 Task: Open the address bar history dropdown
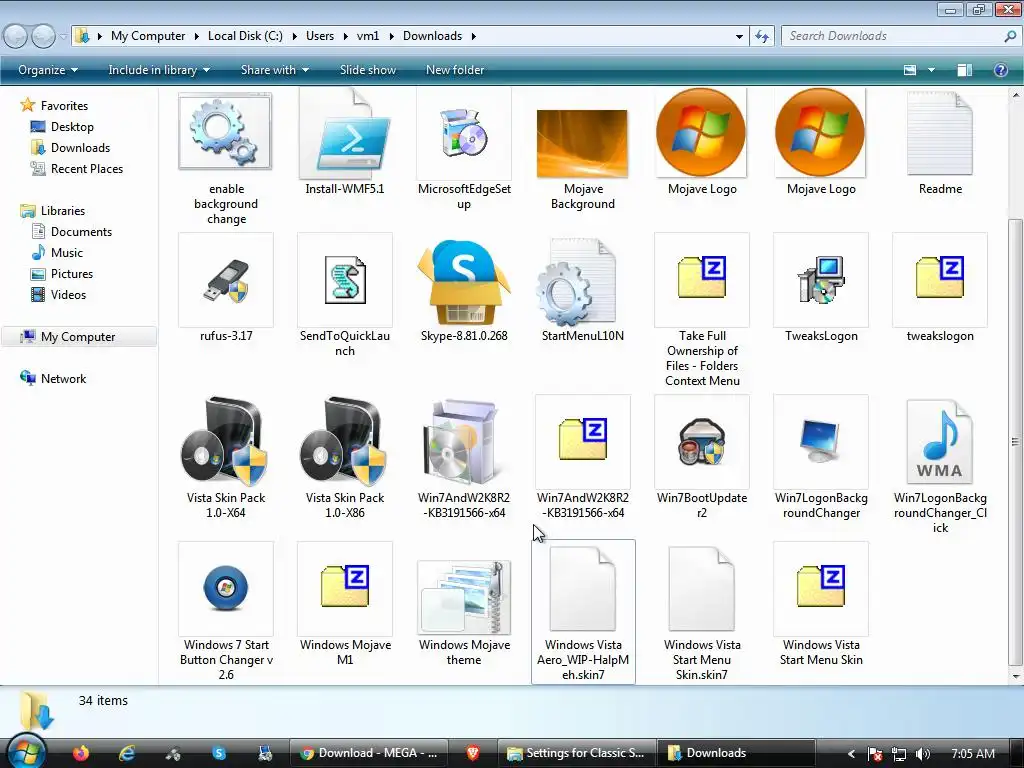tap(739, 36)
